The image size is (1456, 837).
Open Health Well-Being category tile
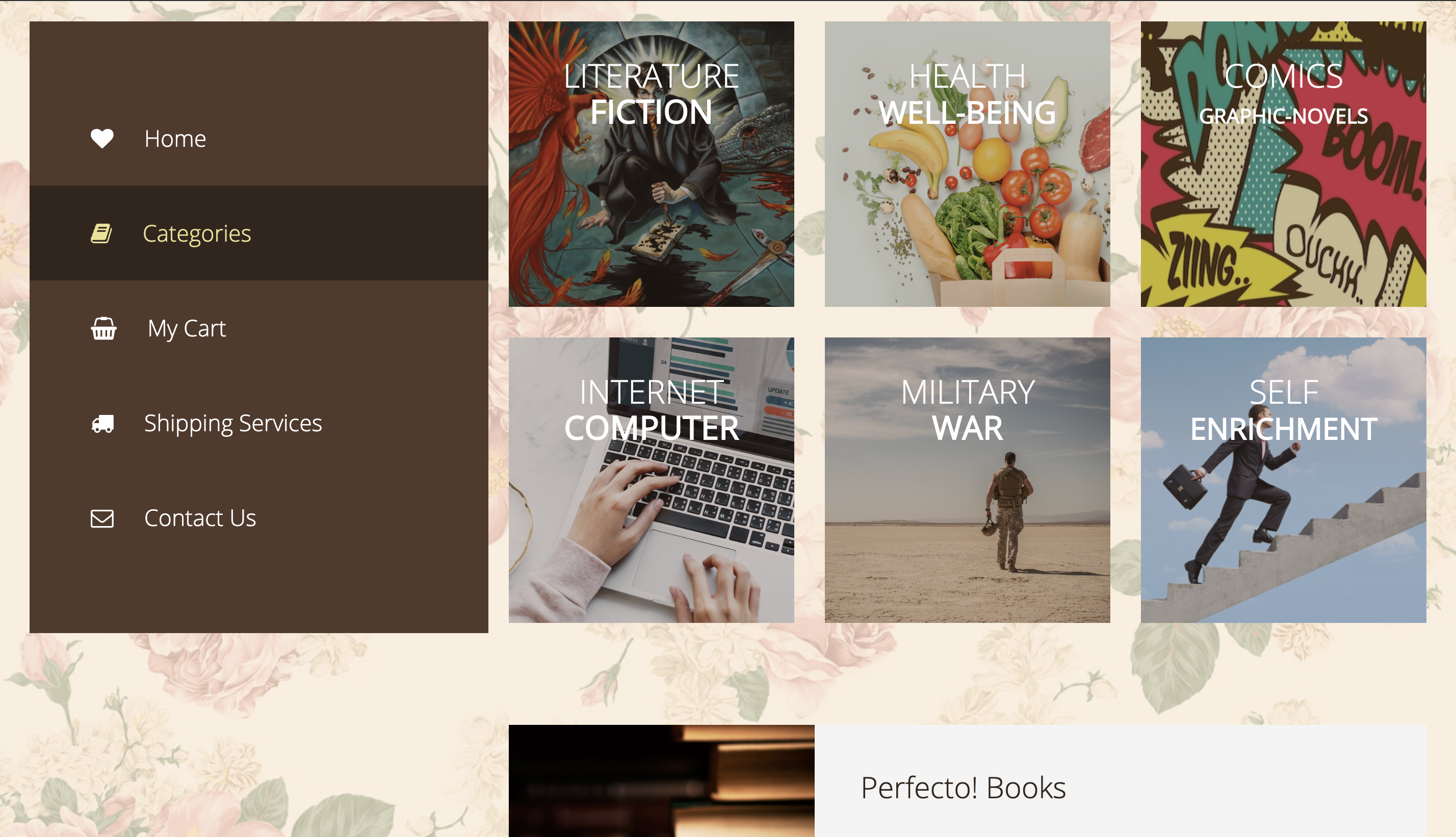point(968,164)
